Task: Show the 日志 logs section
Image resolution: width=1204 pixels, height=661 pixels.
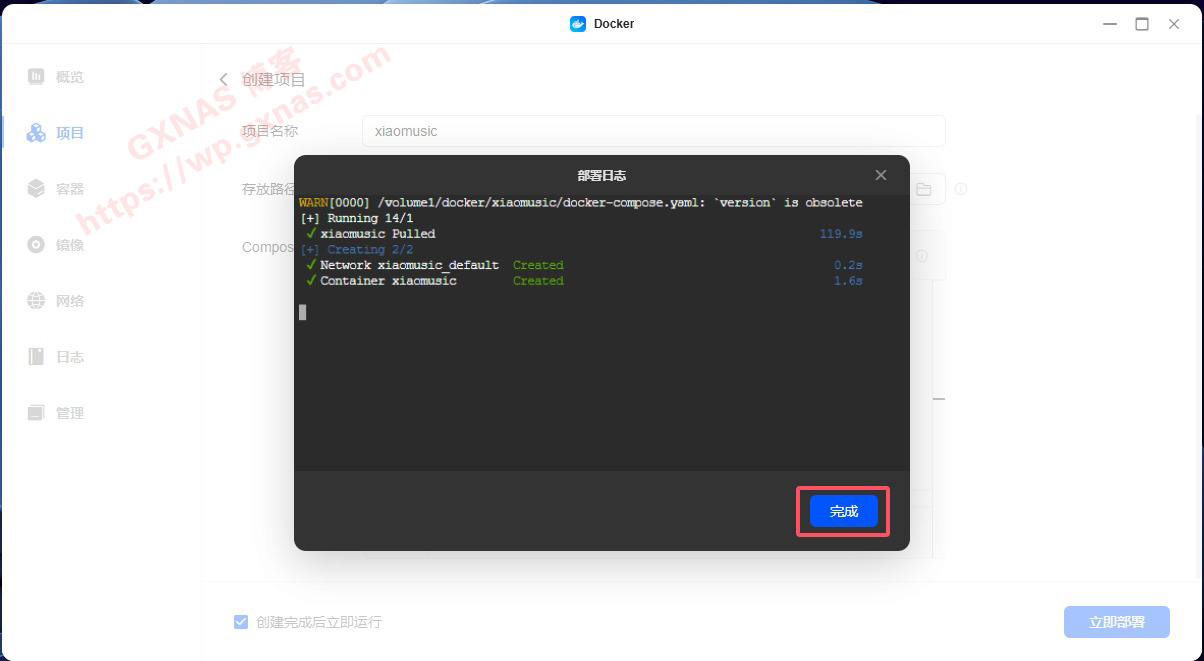Action: pyautogui.click(x=36, y=357)
